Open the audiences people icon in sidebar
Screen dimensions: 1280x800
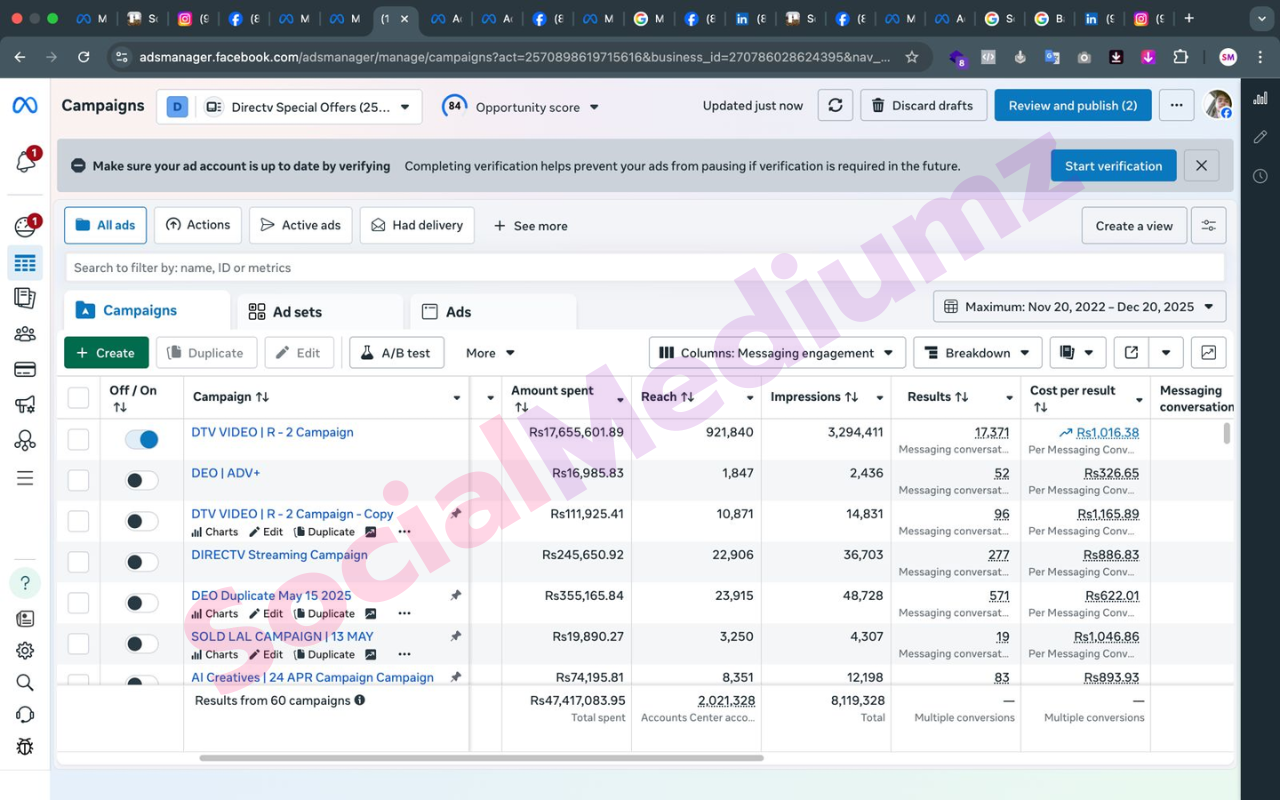(x=25, y=334)
